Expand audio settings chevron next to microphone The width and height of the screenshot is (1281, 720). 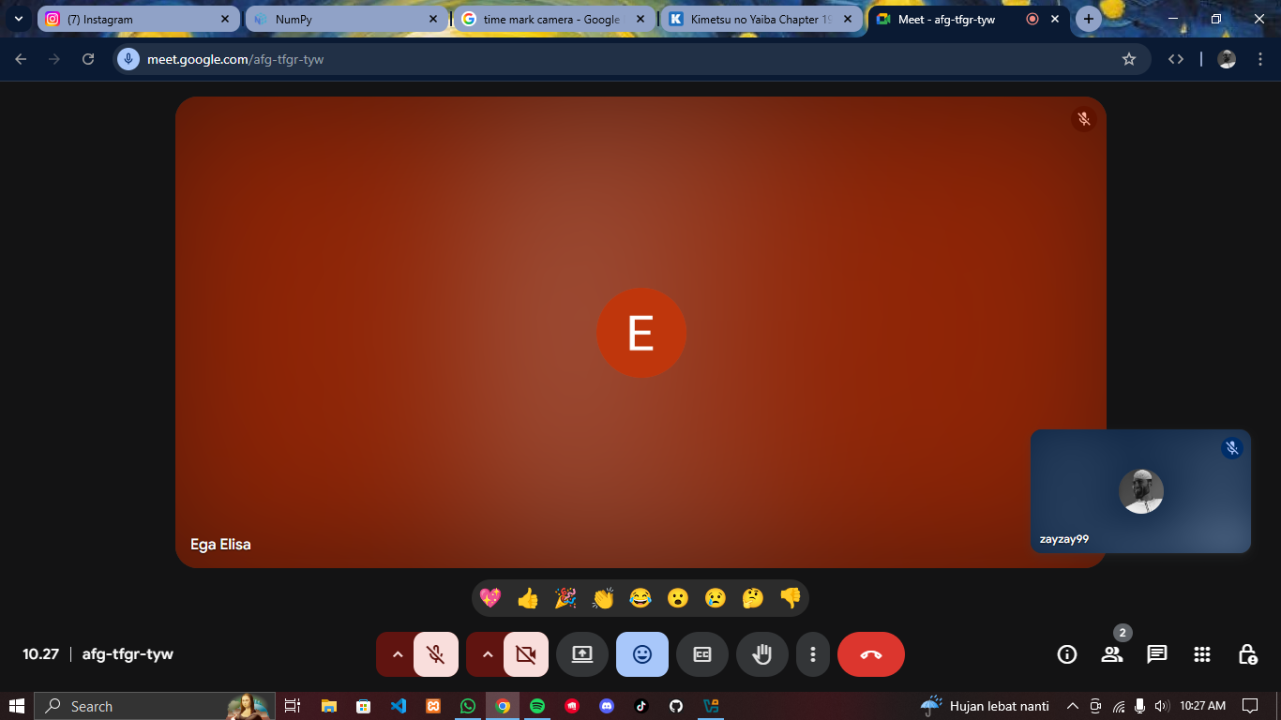pyautogui.click(x=397, y=655)
